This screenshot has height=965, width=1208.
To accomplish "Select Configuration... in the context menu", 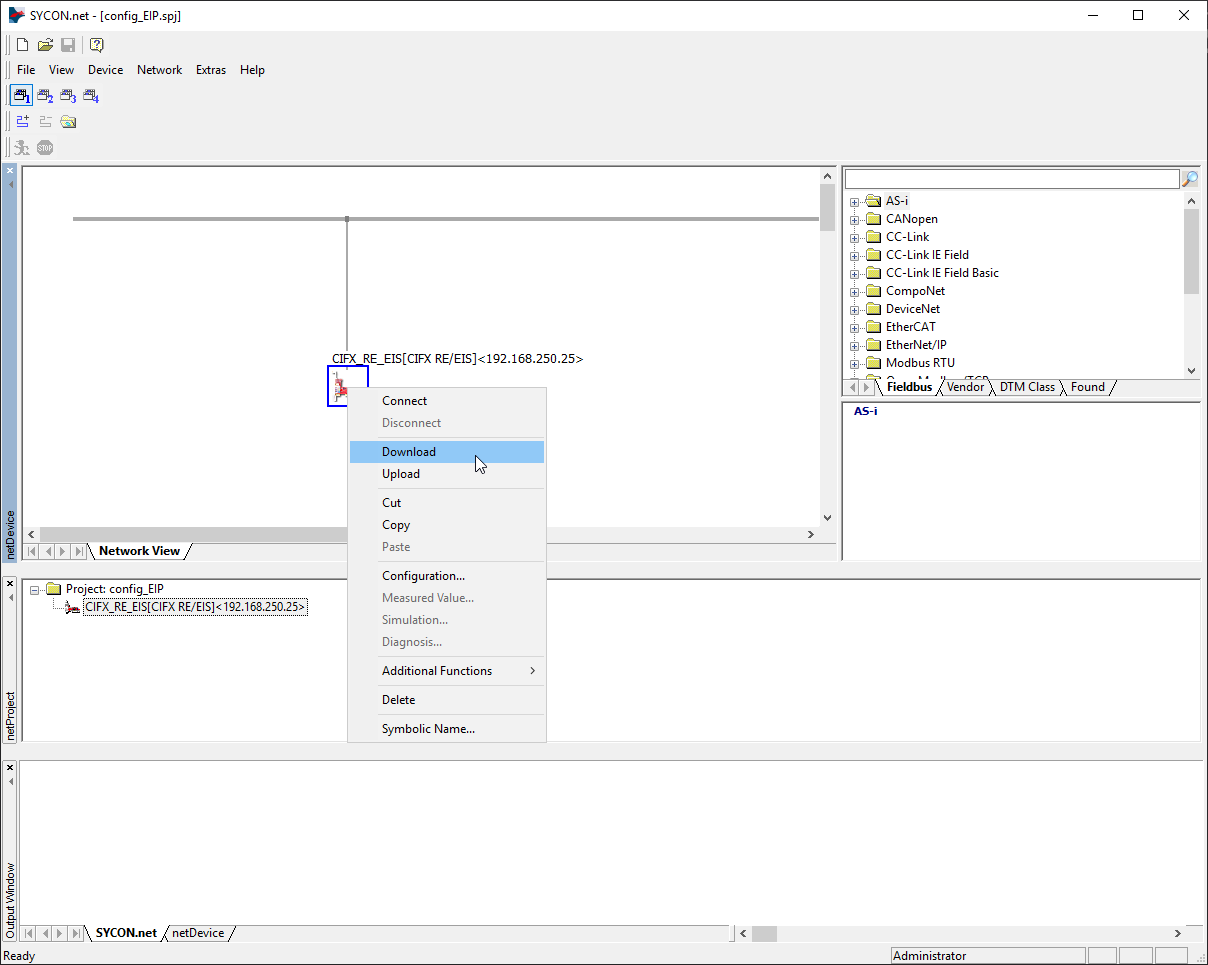I will tap(423, 576).
